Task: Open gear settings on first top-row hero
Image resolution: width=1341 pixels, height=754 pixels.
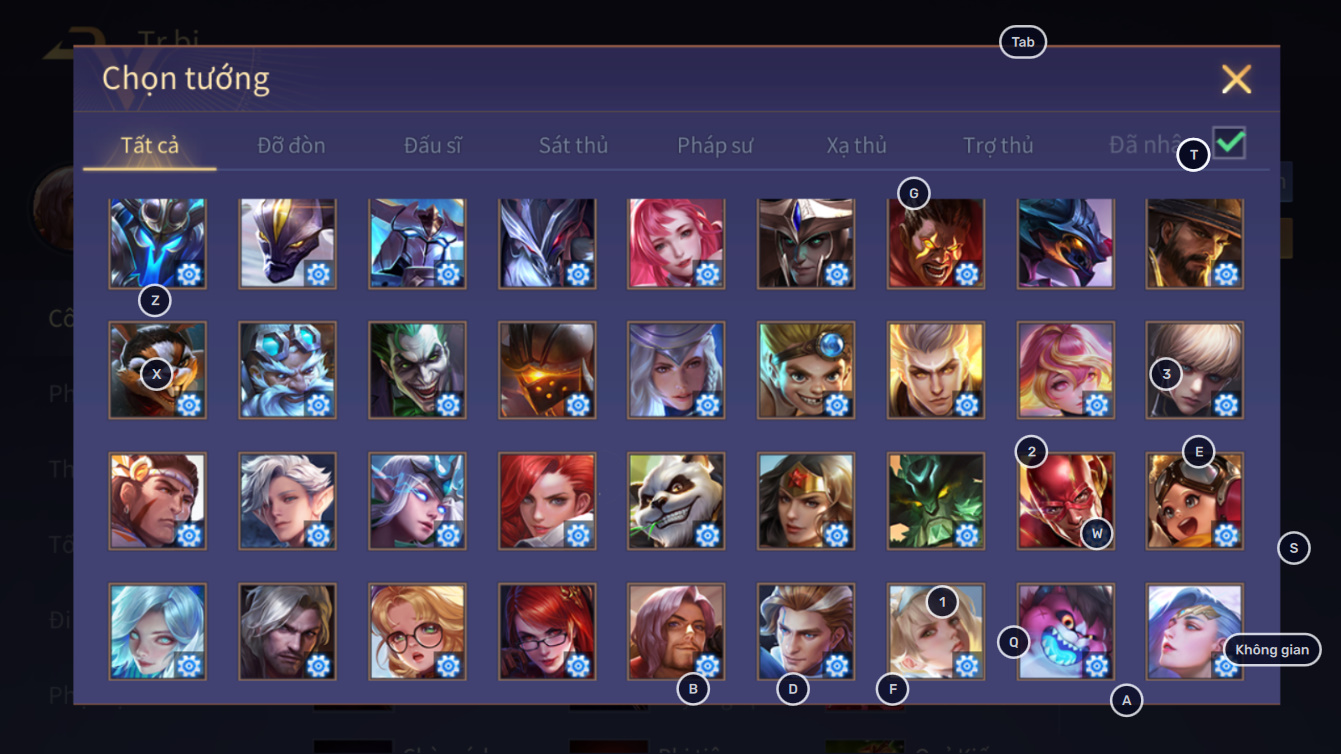Action: click(189, 274)
